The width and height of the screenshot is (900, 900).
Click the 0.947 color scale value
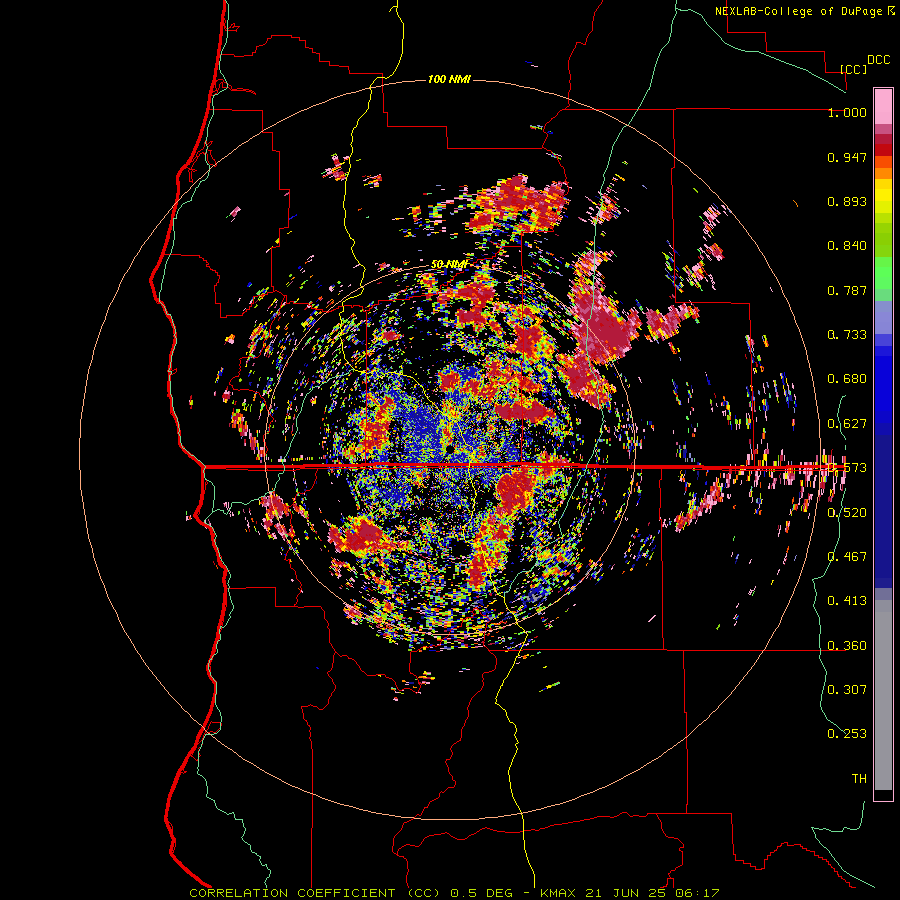pyautogui.click(x=847, y=157)
